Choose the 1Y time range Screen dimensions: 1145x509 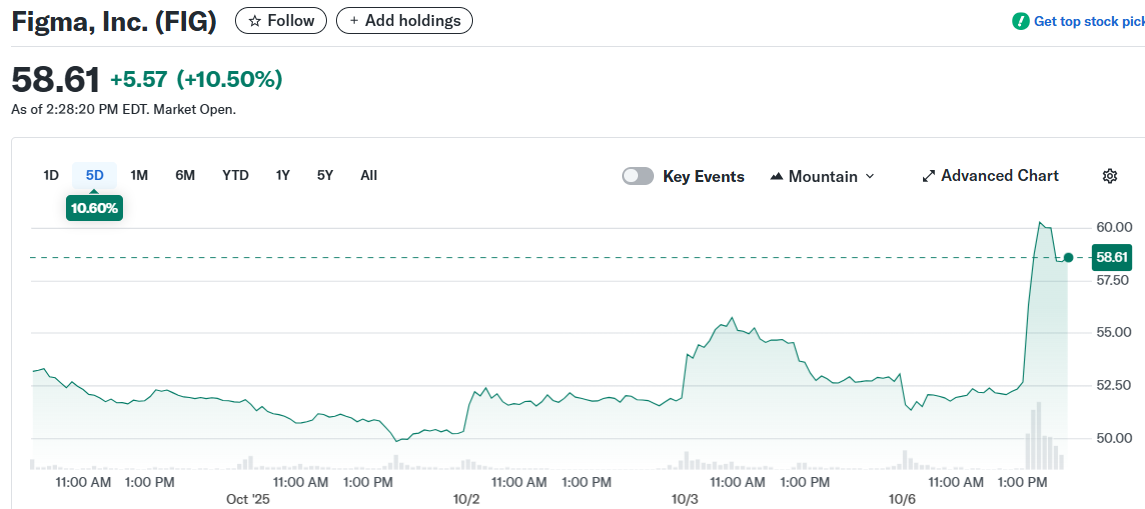(283, 175)
